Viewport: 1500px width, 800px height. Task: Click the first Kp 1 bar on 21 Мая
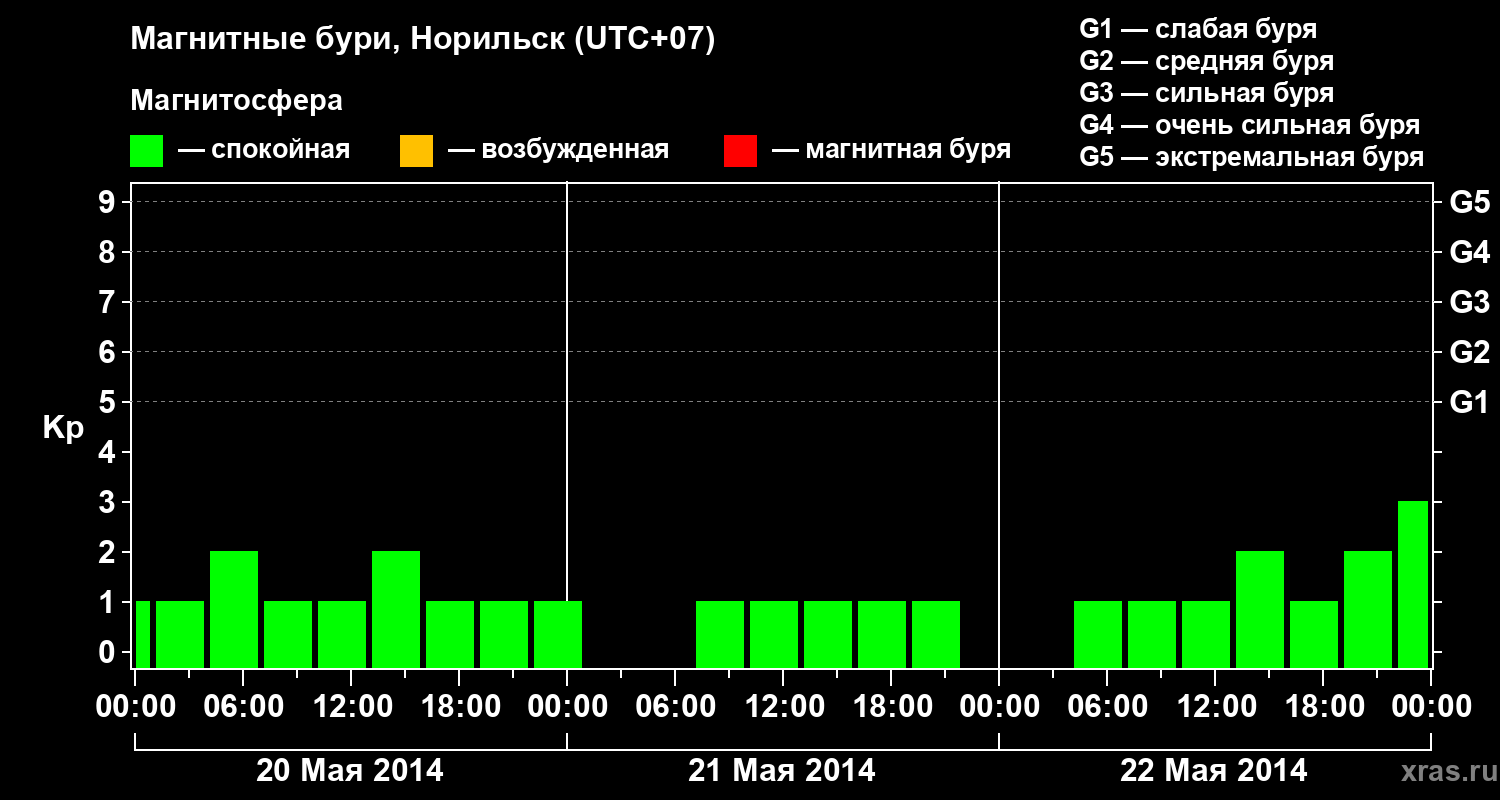(x=720, y=634)
